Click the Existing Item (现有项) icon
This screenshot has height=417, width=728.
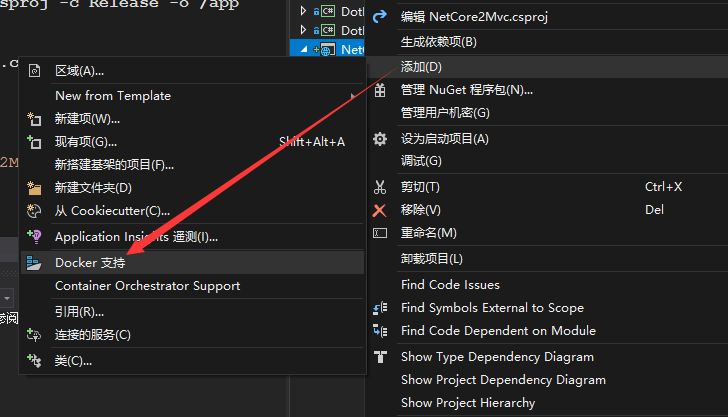click(34, 142)
